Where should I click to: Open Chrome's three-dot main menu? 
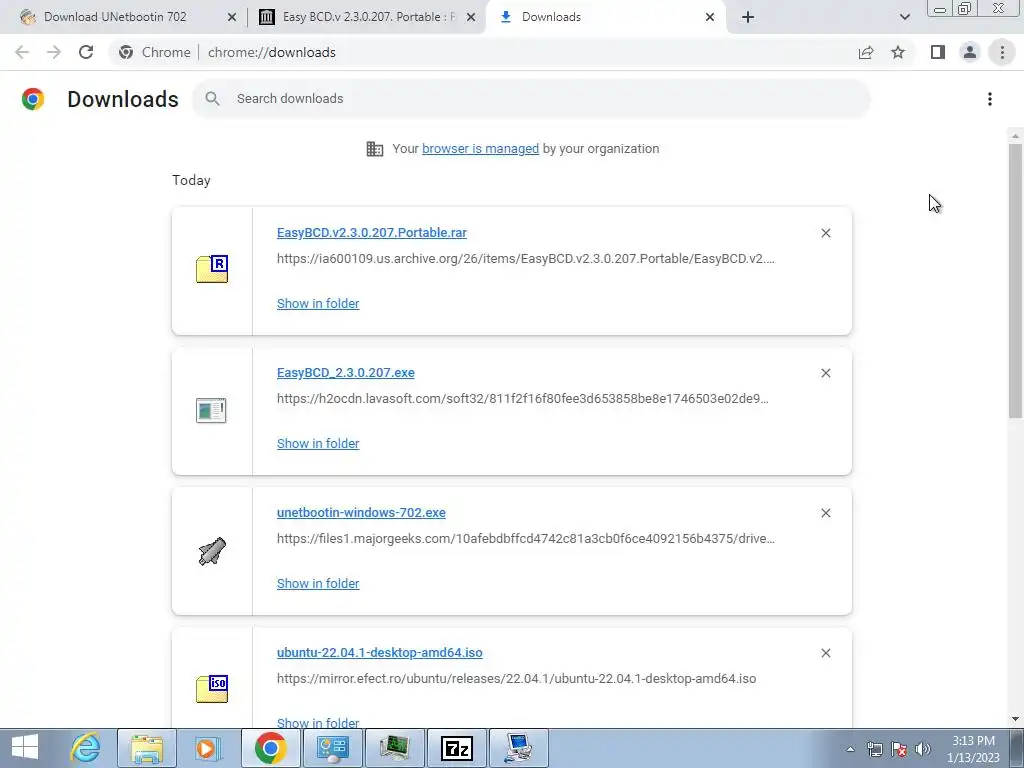1002,52
